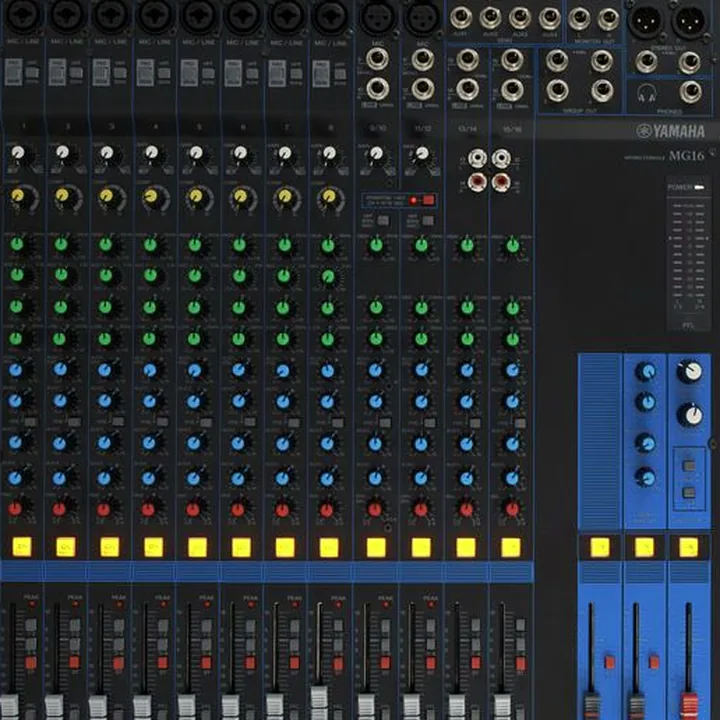Click the top green EQ knob on channel 15/16

tap(512, 246)
